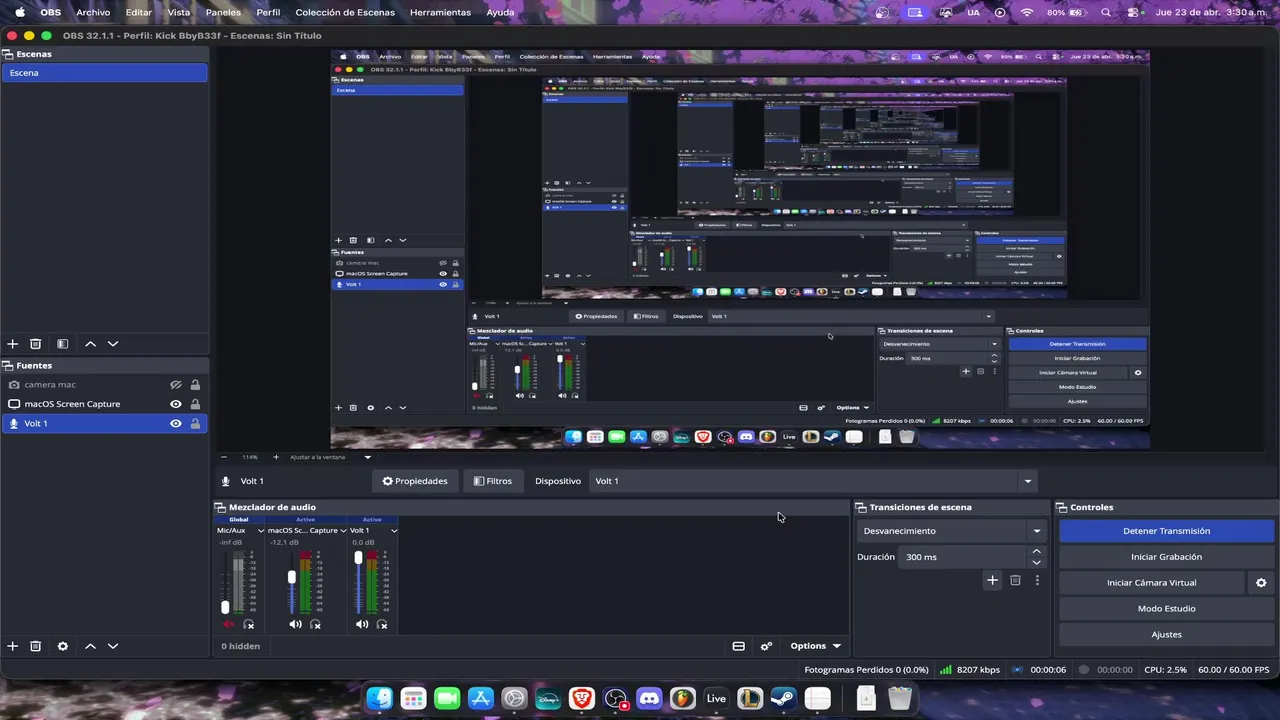Enable Modo Estudio
This screenshot has width=1280, height=720.
pos(1166,609)
